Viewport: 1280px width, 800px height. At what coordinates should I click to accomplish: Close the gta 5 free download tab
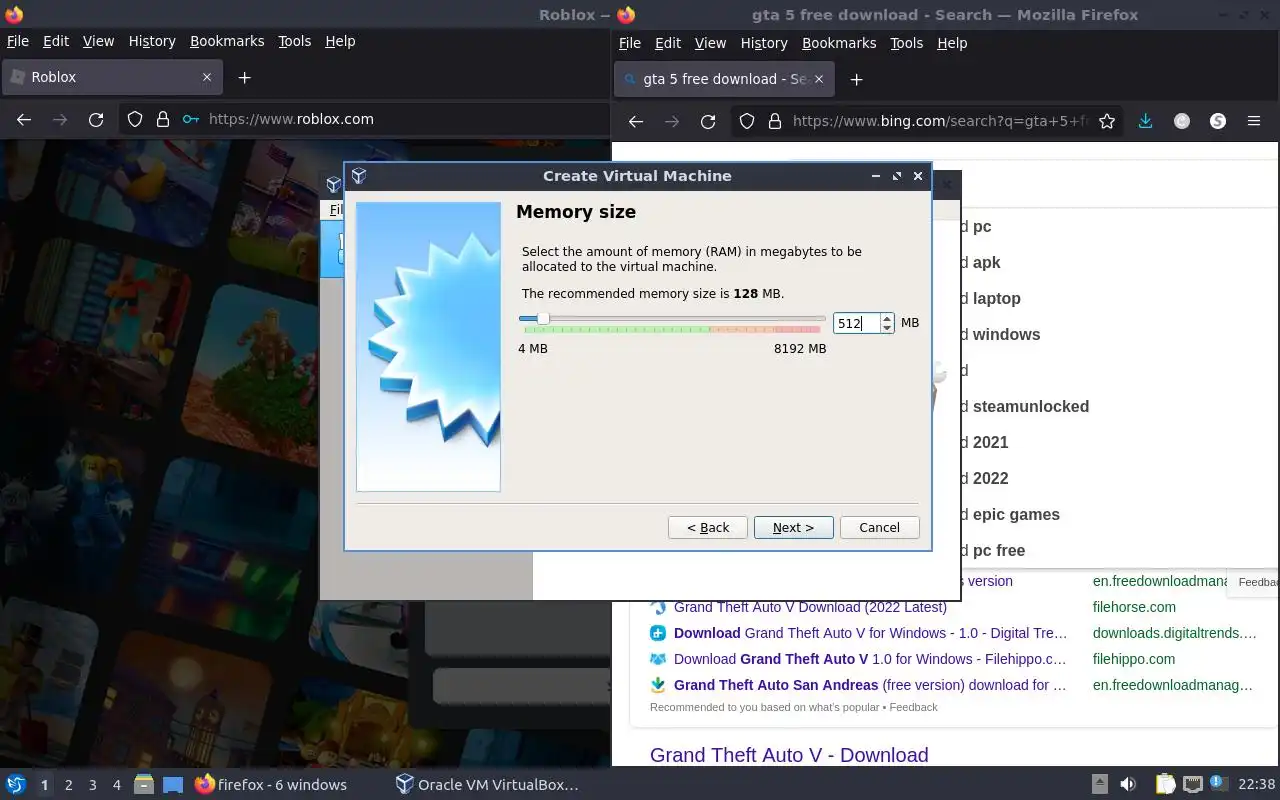[819, 79]
